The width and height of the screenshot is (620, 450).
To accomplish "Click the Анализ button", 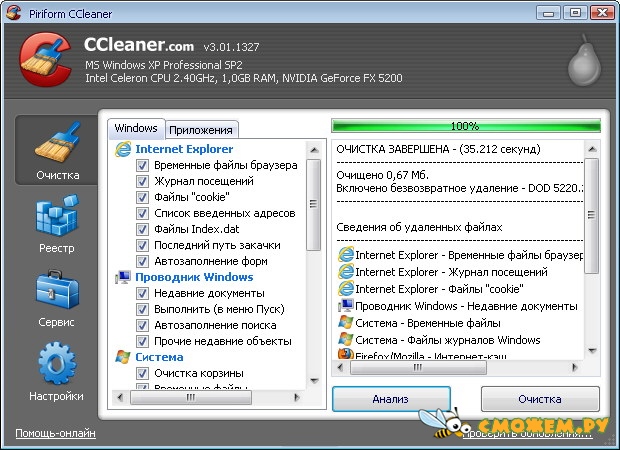I will pyautogui.click(x=391, y=399).
